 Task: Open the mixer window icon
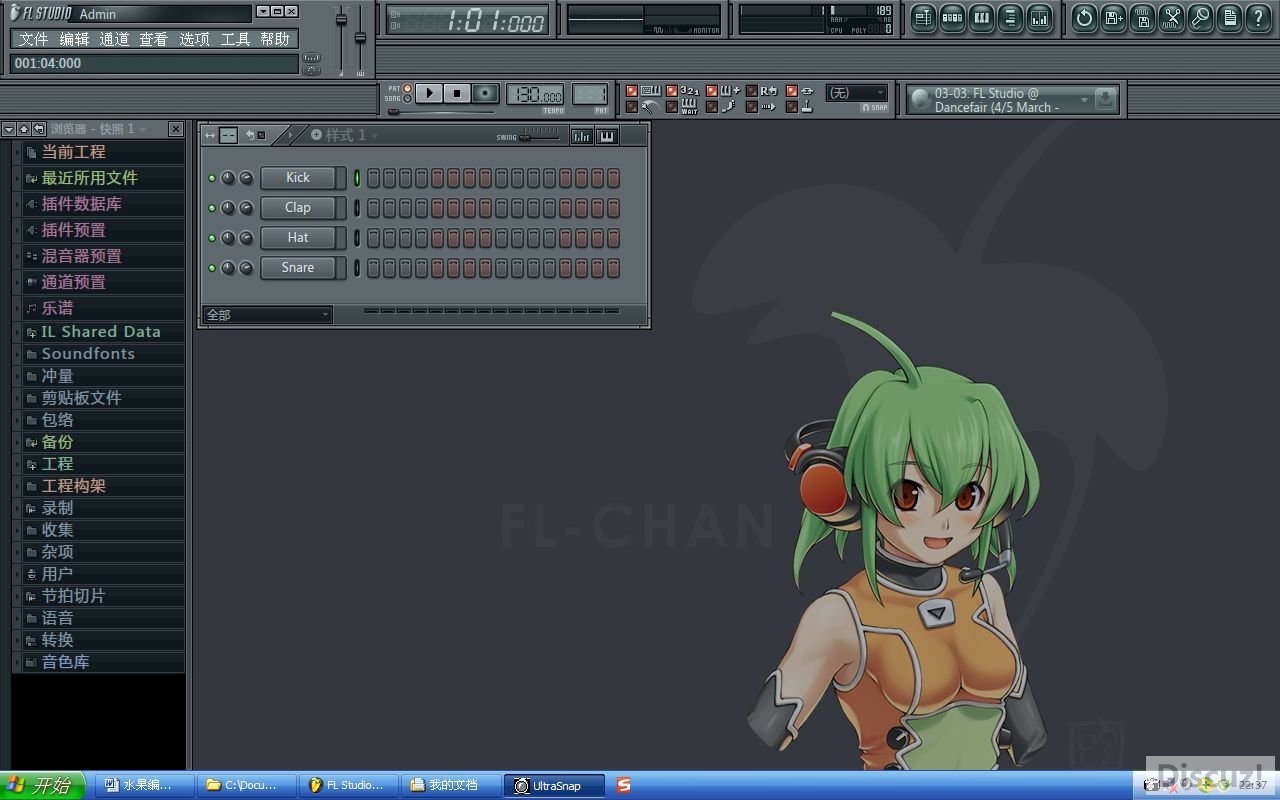pyautogui.click(x=1039, y=18)
